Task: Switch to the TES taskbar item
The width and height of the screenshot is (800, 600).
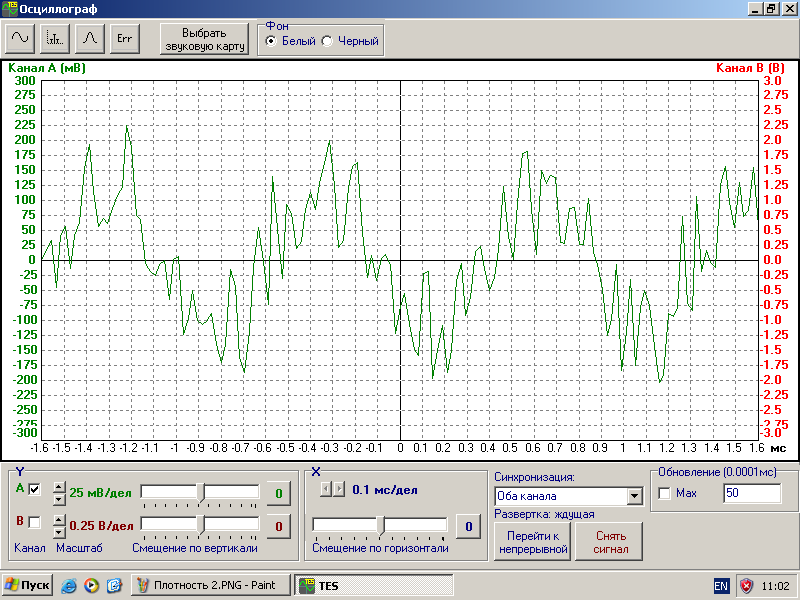Action: [x=373, y=585]
